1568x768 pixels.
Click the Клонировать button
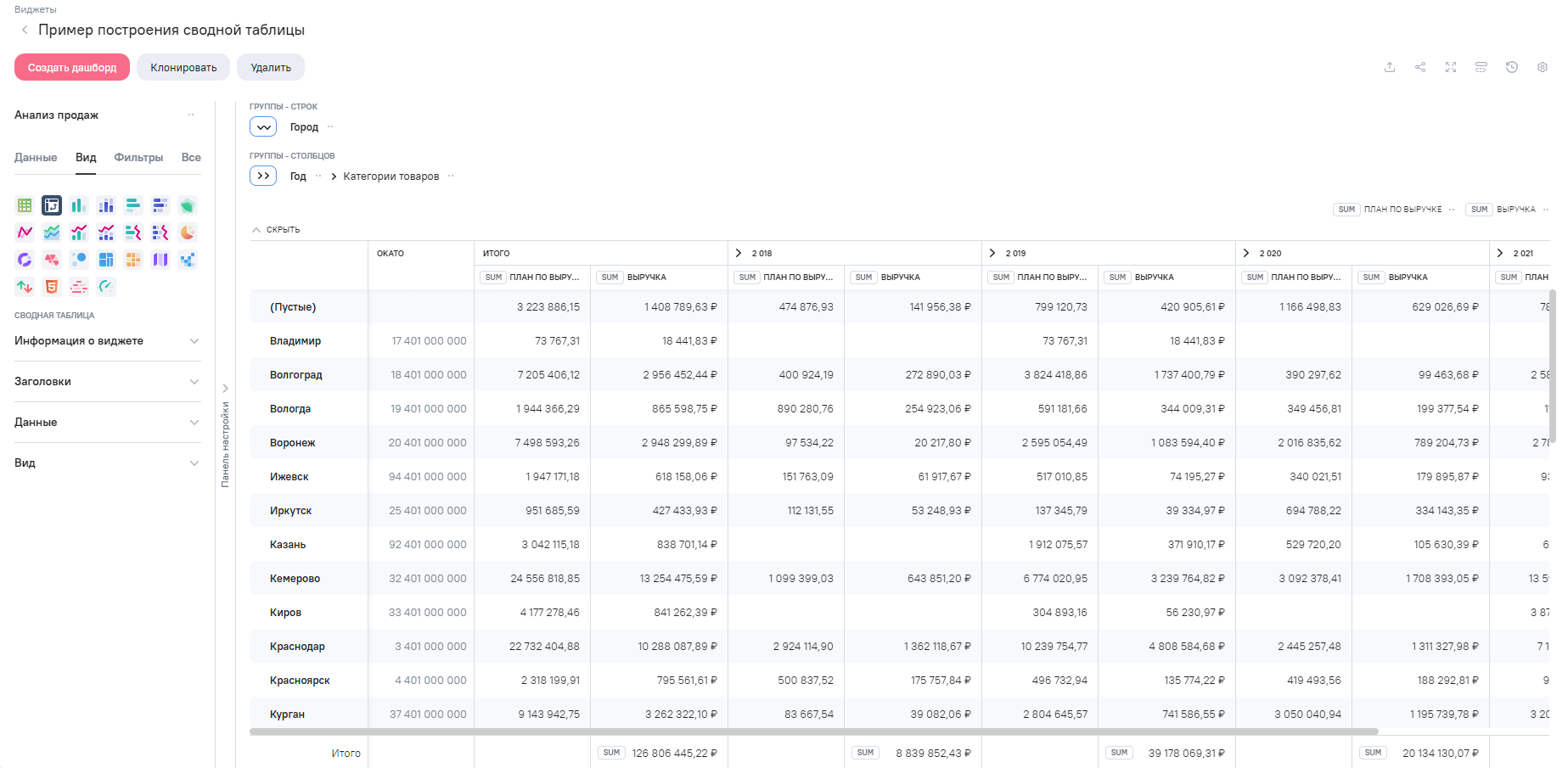tap(183, 68)
